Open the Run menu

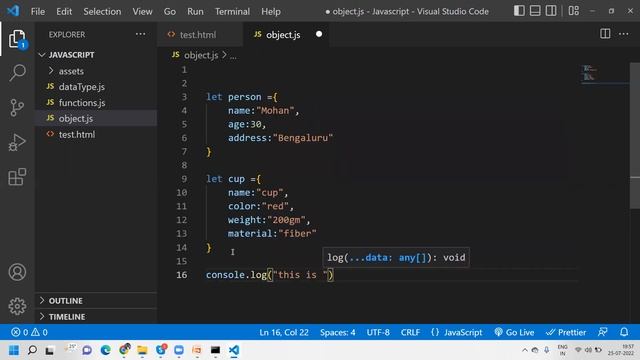(x=195, y=11)
